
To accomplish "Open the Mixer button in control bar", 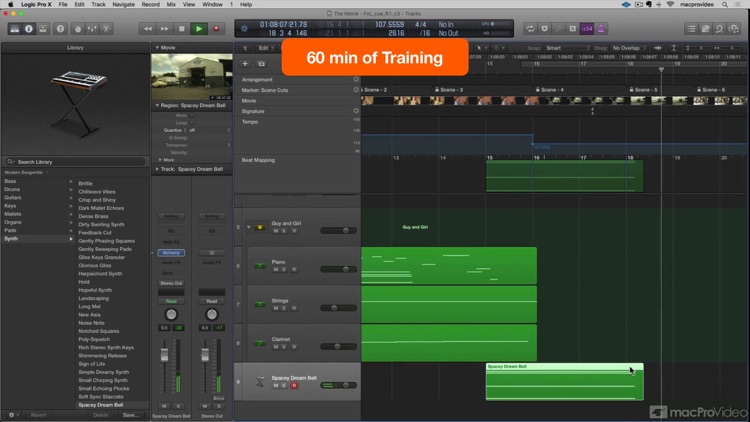I will pyautogui.click(x=92, y=29).
